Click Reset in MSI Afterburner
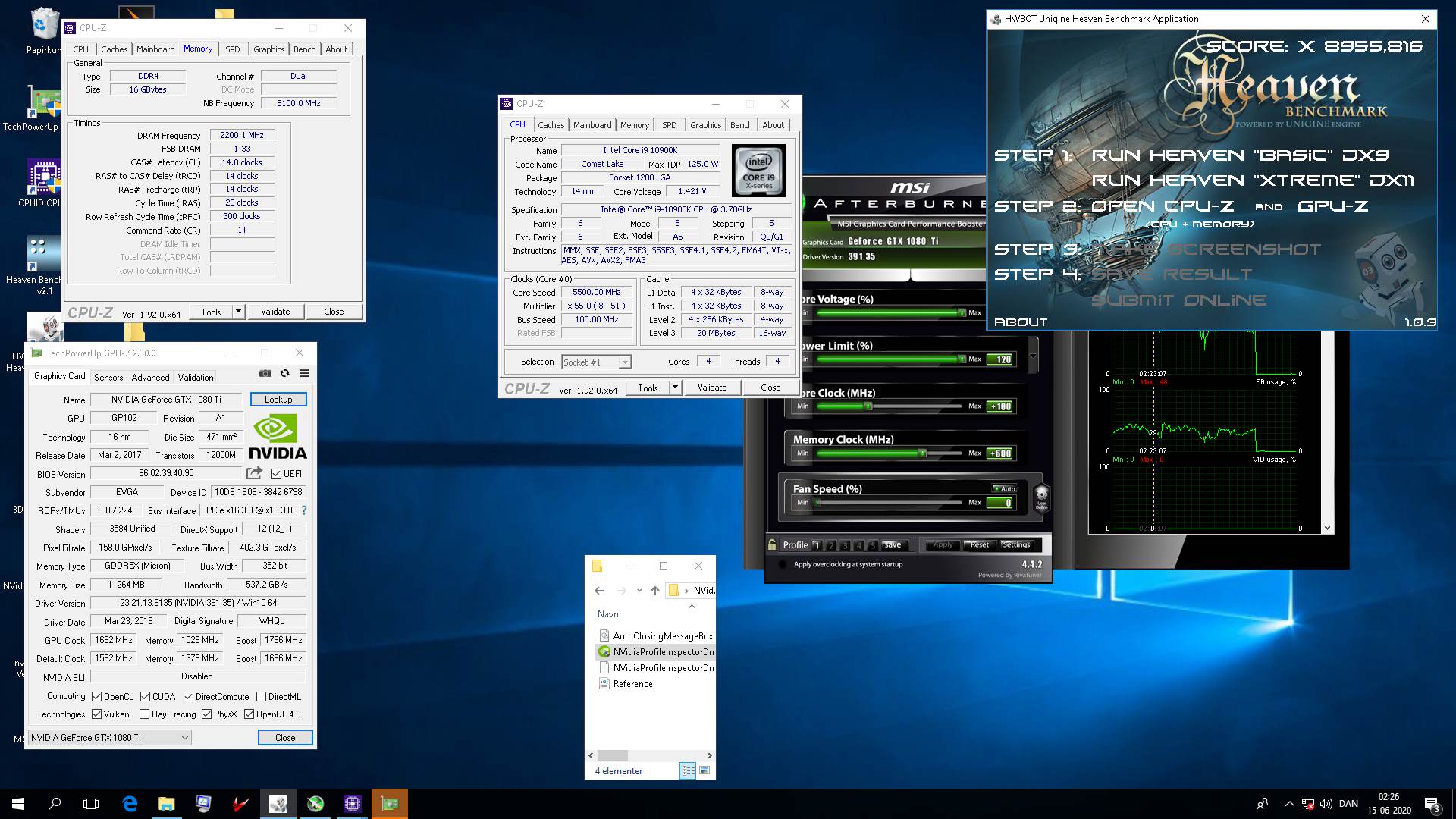1456x819 pixels. click(979, 544)
